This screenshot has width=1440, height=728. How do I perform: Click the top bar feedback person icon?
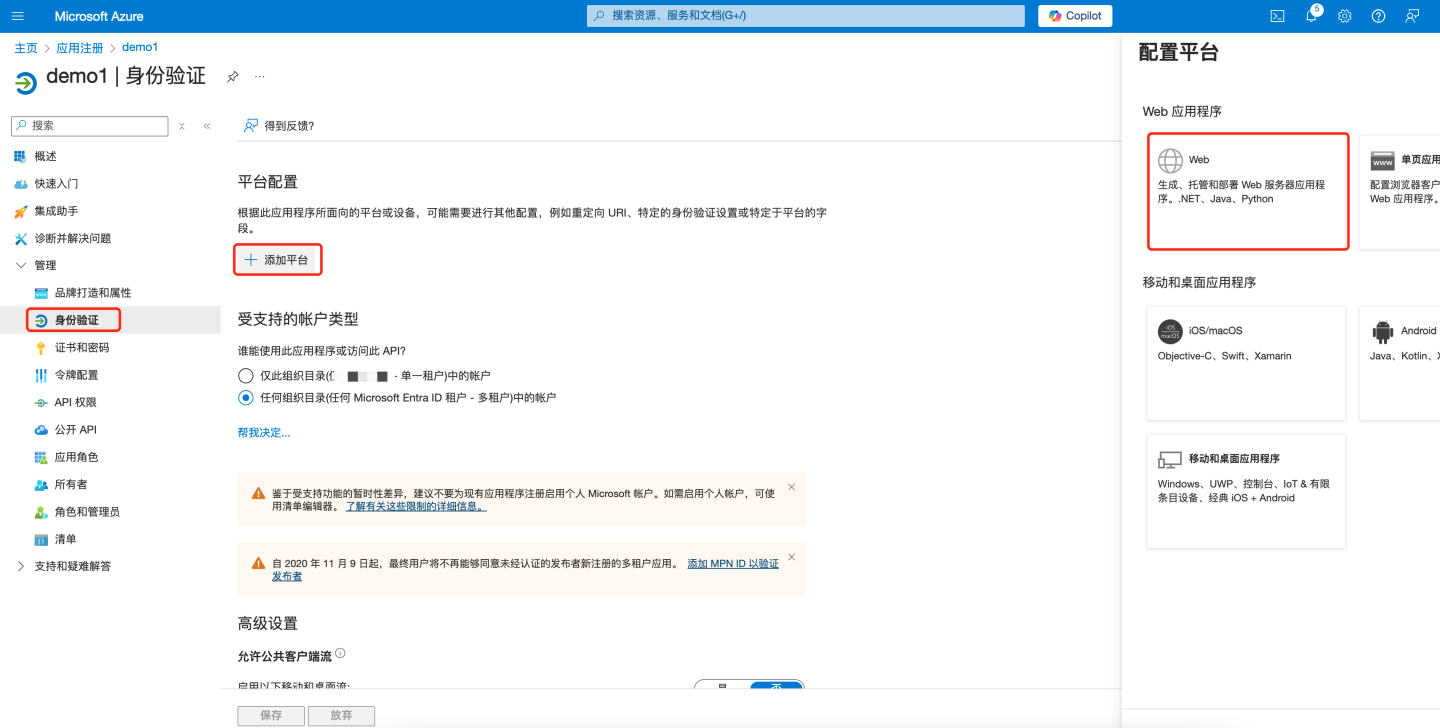[1412, 16]
